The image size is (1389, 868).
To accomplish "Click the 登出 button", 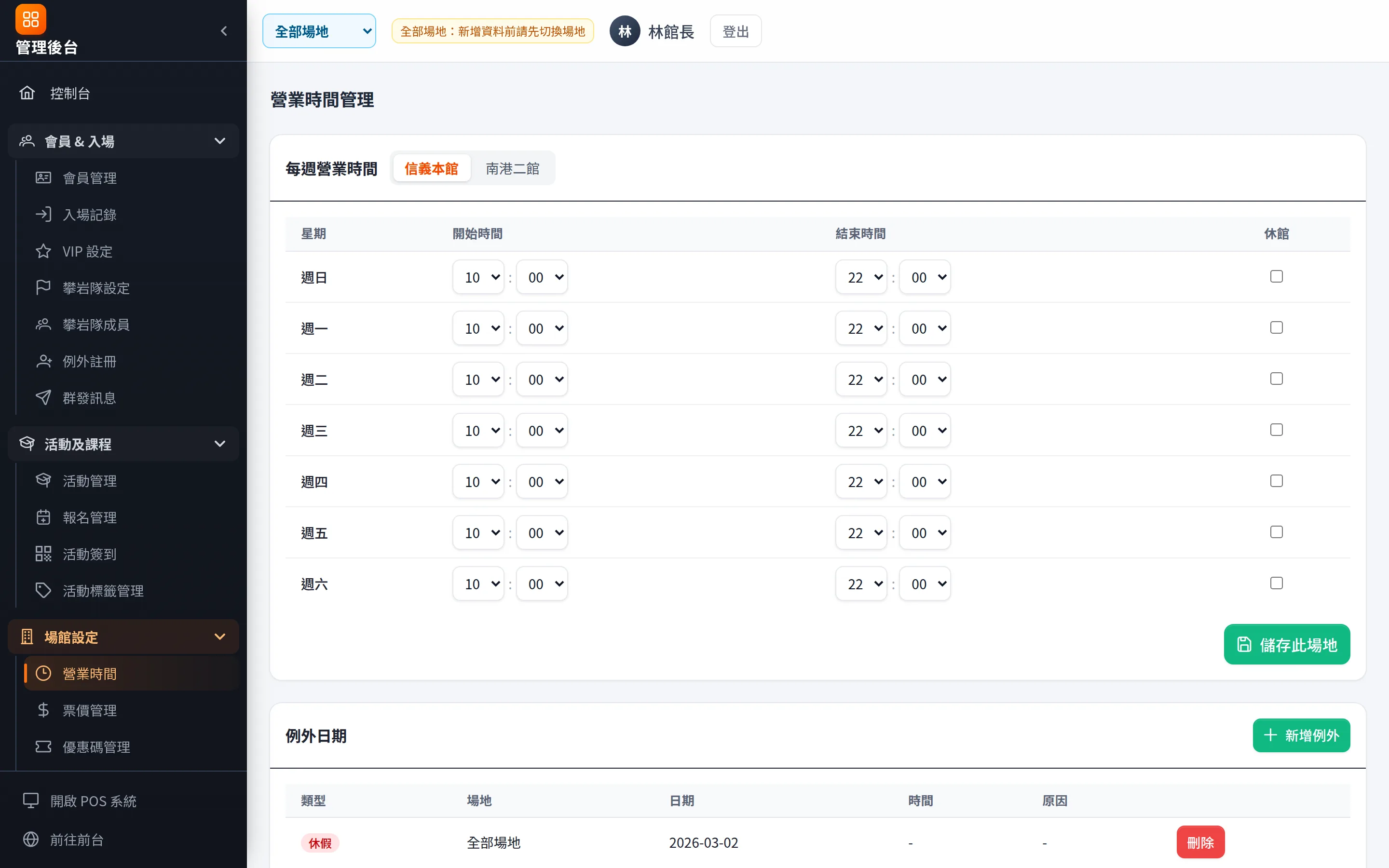I will tap(735, 31).
